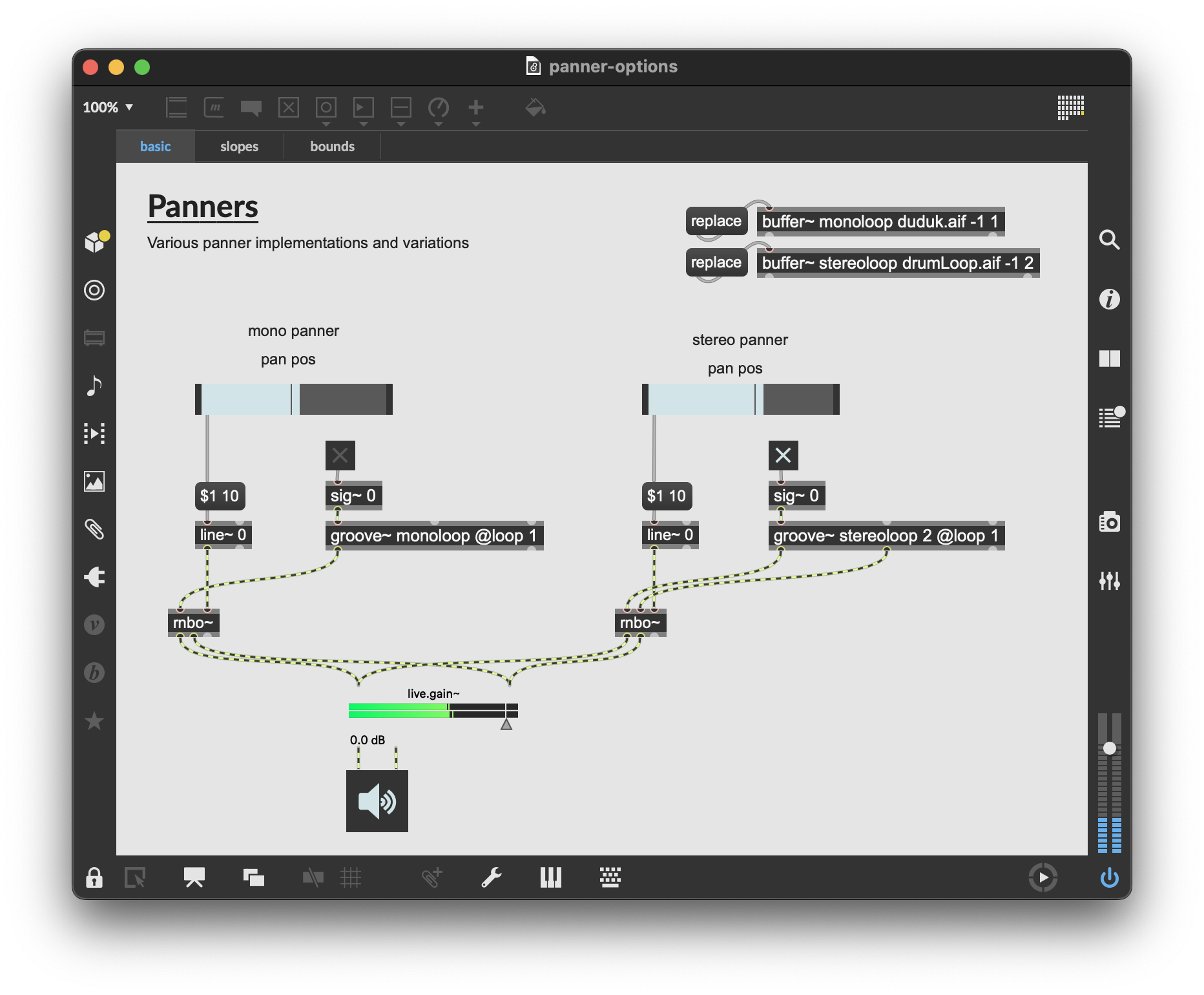1204x995 pixels.
Task: Toggle the stereo panner groove playback toggle
Action: (783, 456)
